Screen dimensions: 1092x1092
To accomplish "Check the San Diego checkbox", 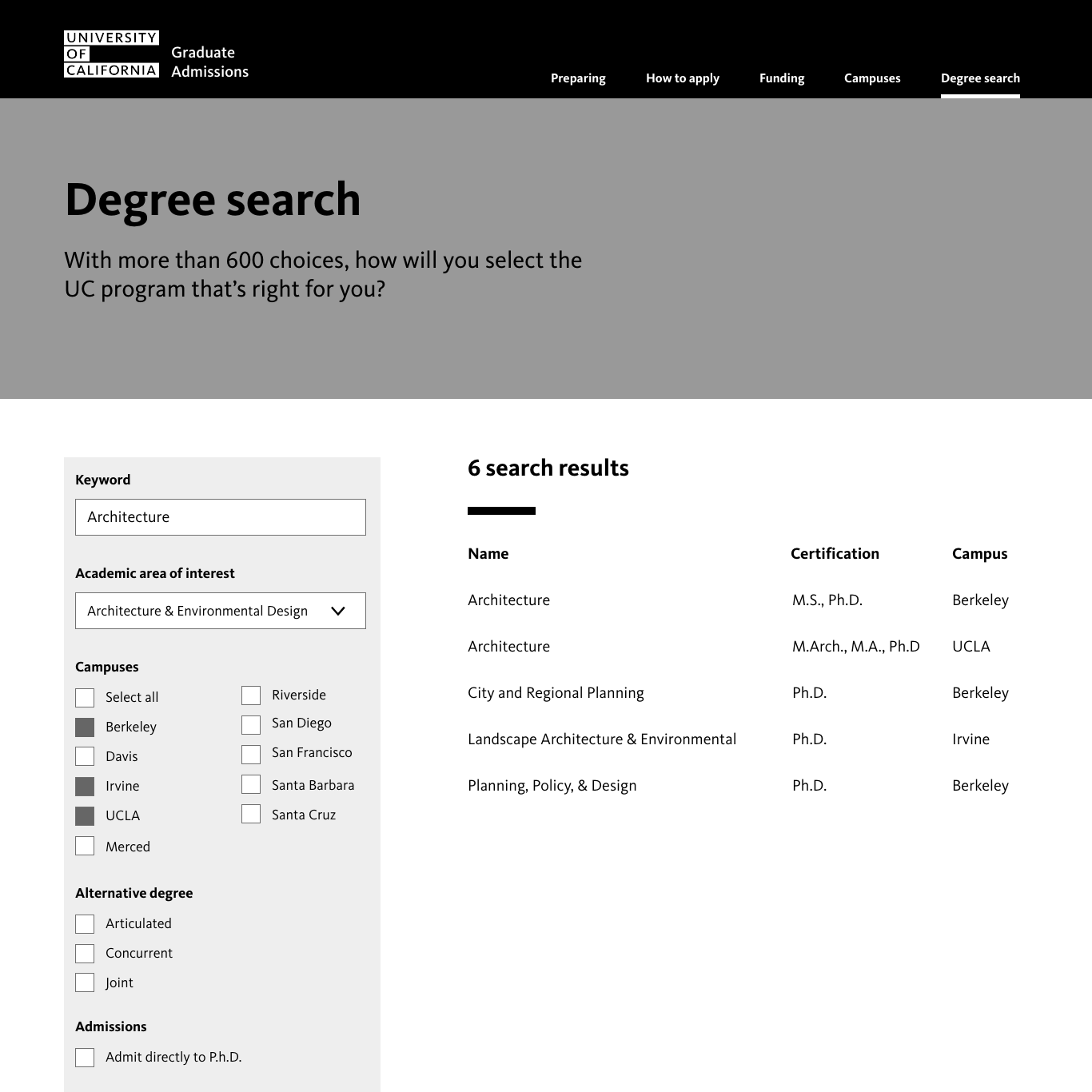I will point(251,724).
